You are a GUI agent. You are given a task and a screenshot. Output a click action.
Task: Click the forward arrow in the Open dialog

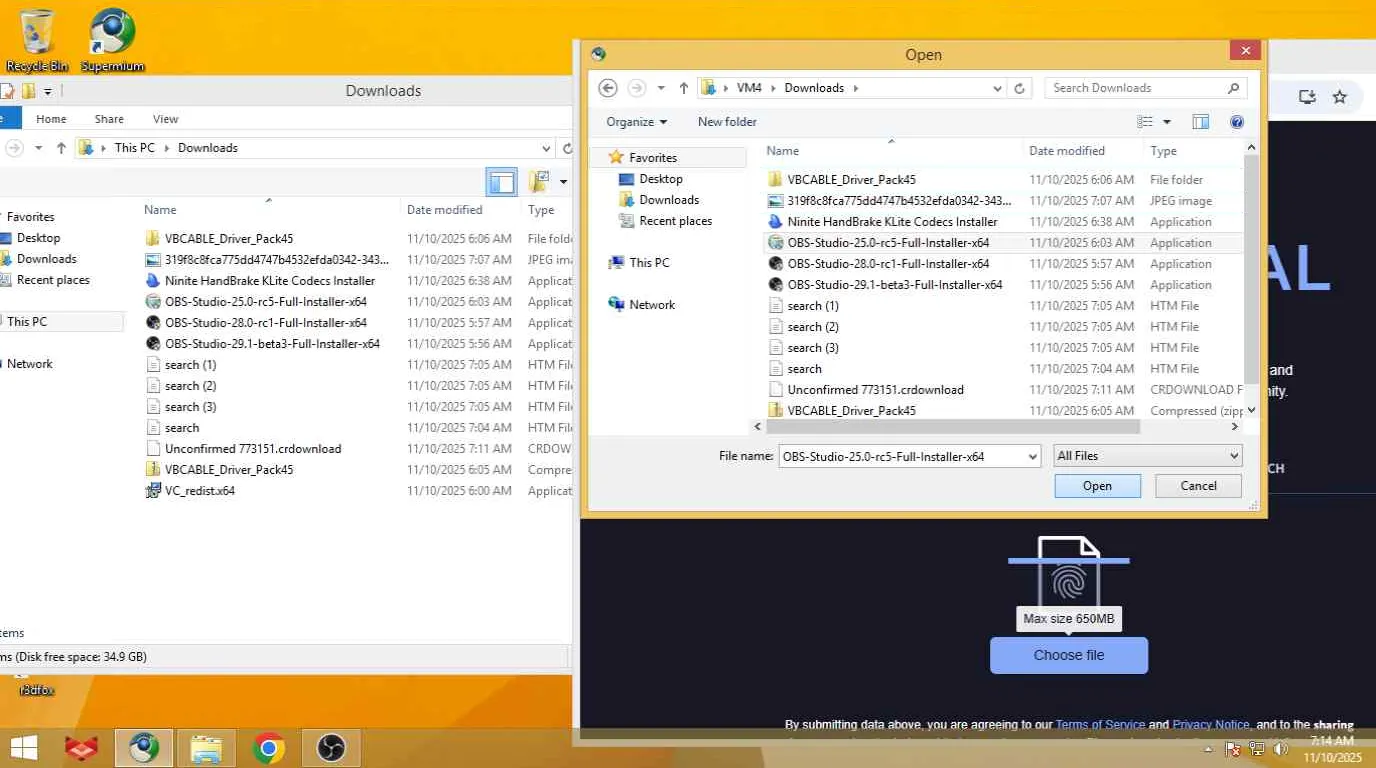[637, 88]
